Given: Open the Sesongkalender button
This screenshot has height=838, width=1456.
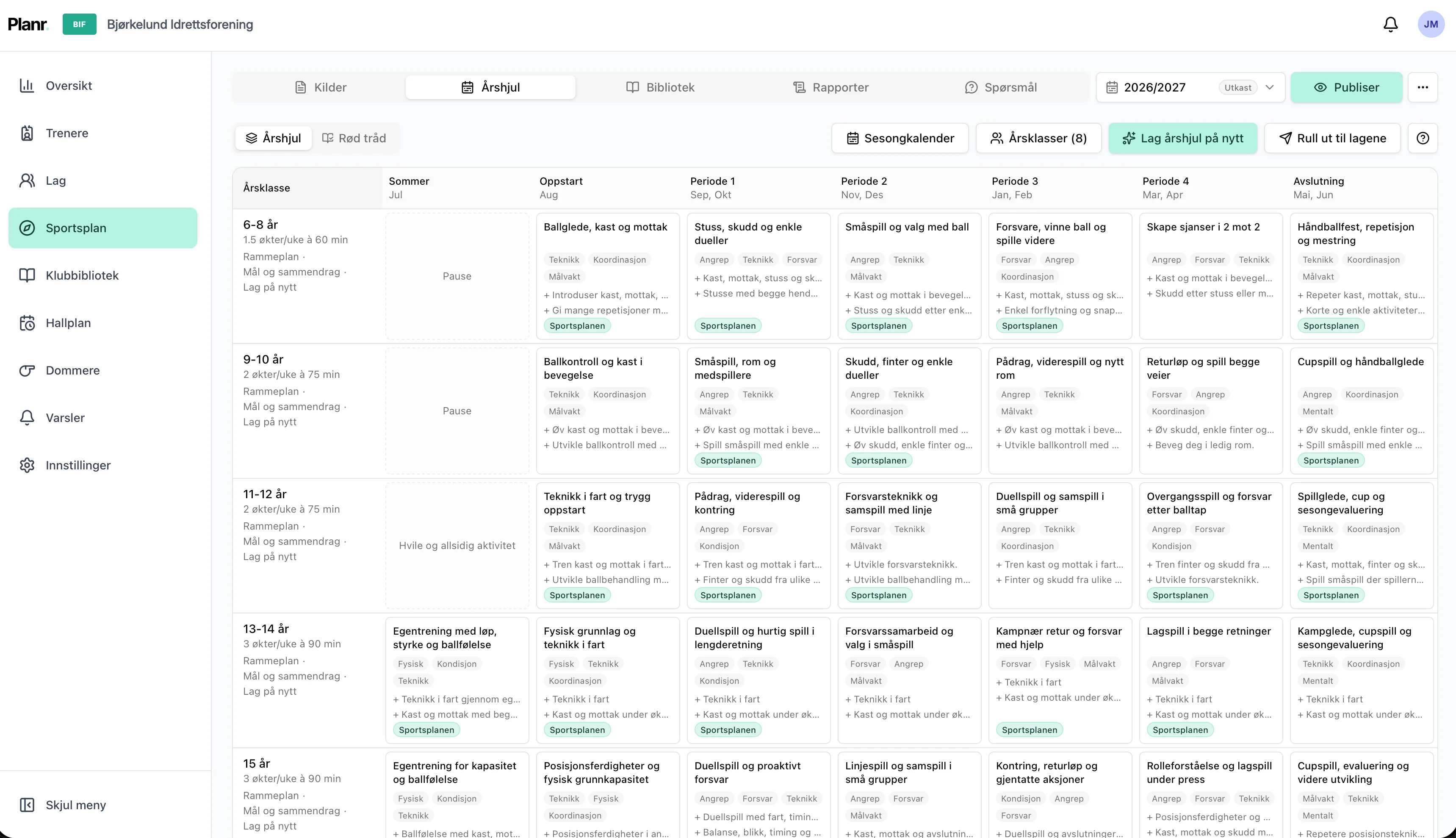Looking at the screenshot, I should [900, 138].
